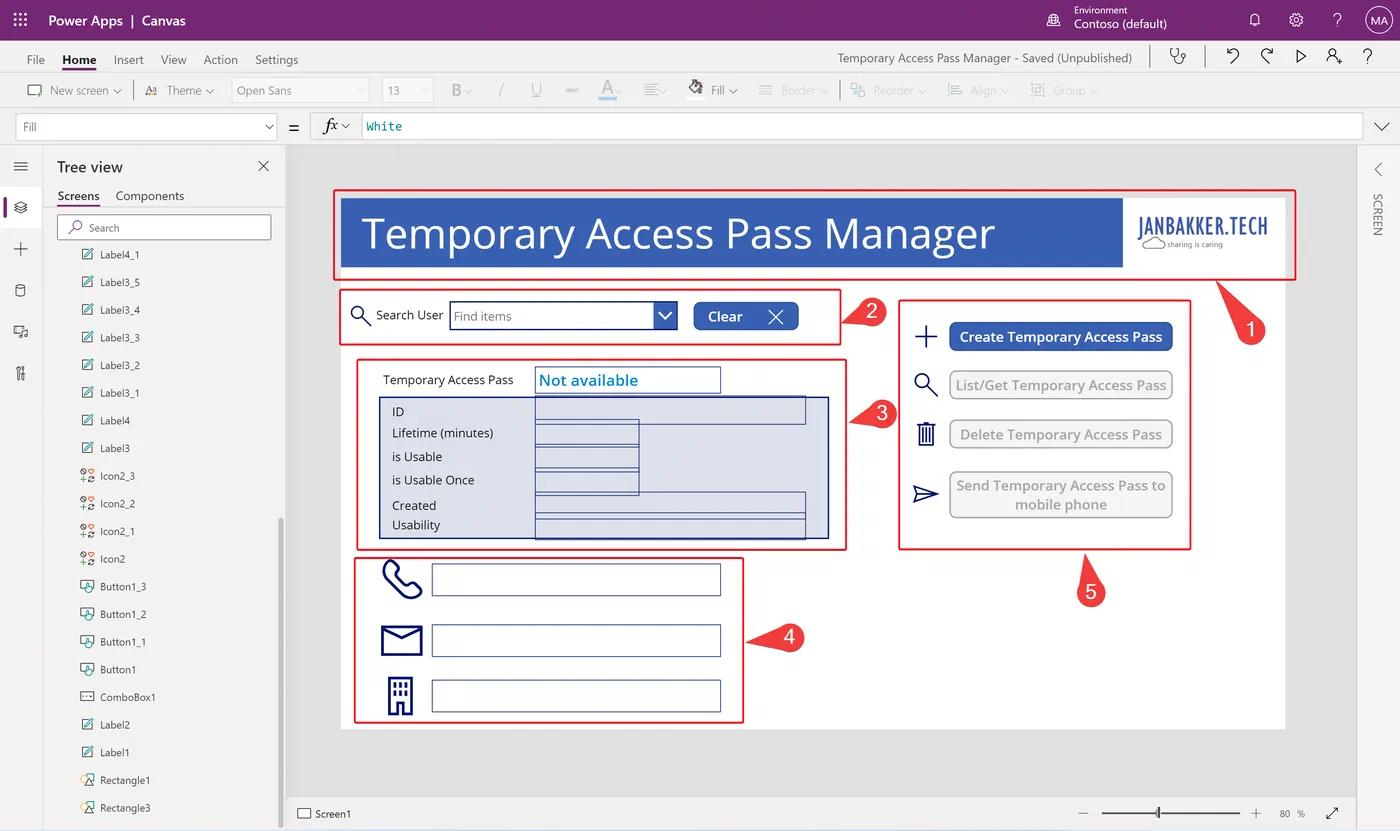The height and width of the screenshot is (831, 1400).
Task: Switch to the Screens tab
Action: pyautogui.click(x=78, y=196)
